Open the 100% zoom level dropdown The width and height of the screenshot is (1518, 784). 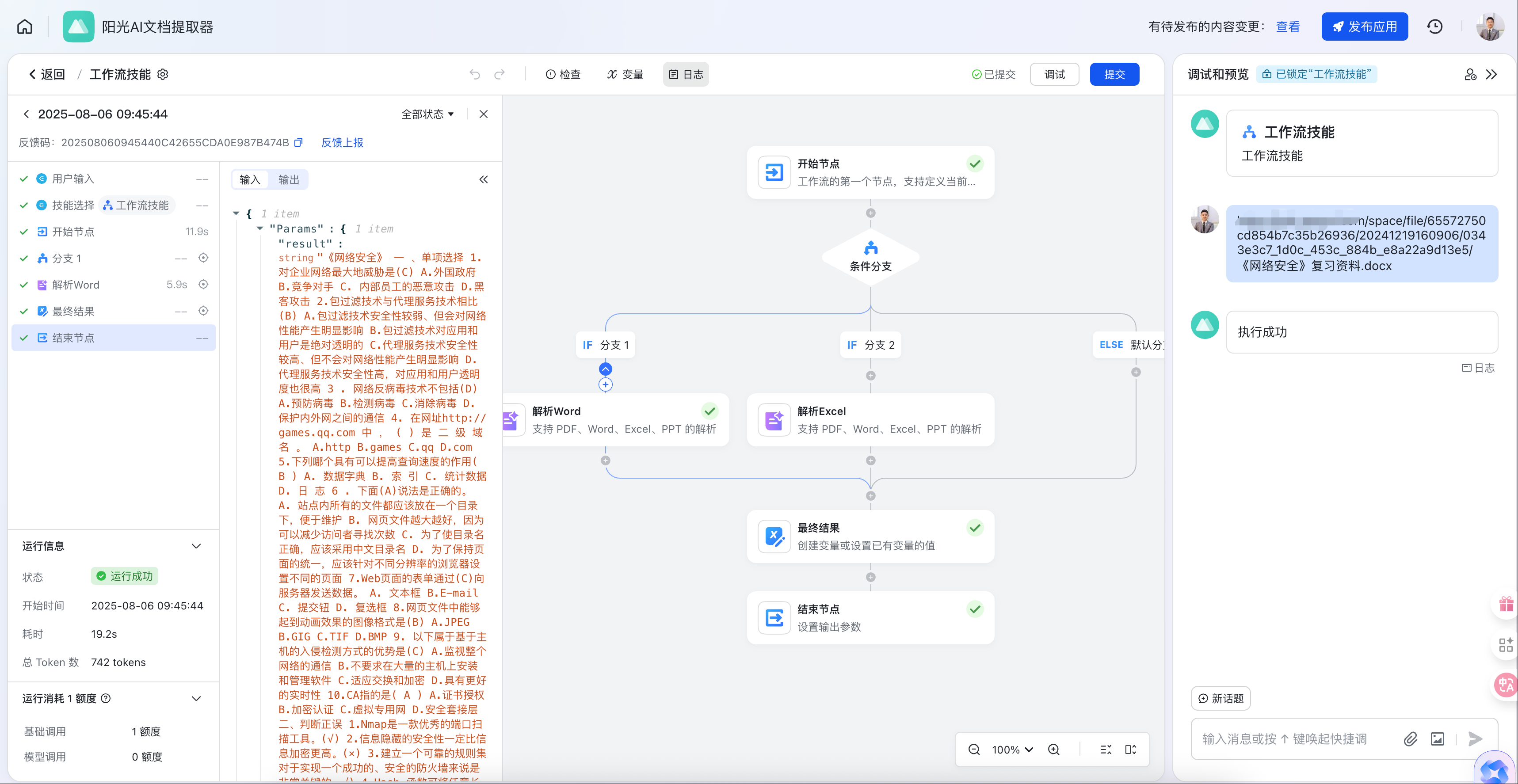click(1012, 749)
